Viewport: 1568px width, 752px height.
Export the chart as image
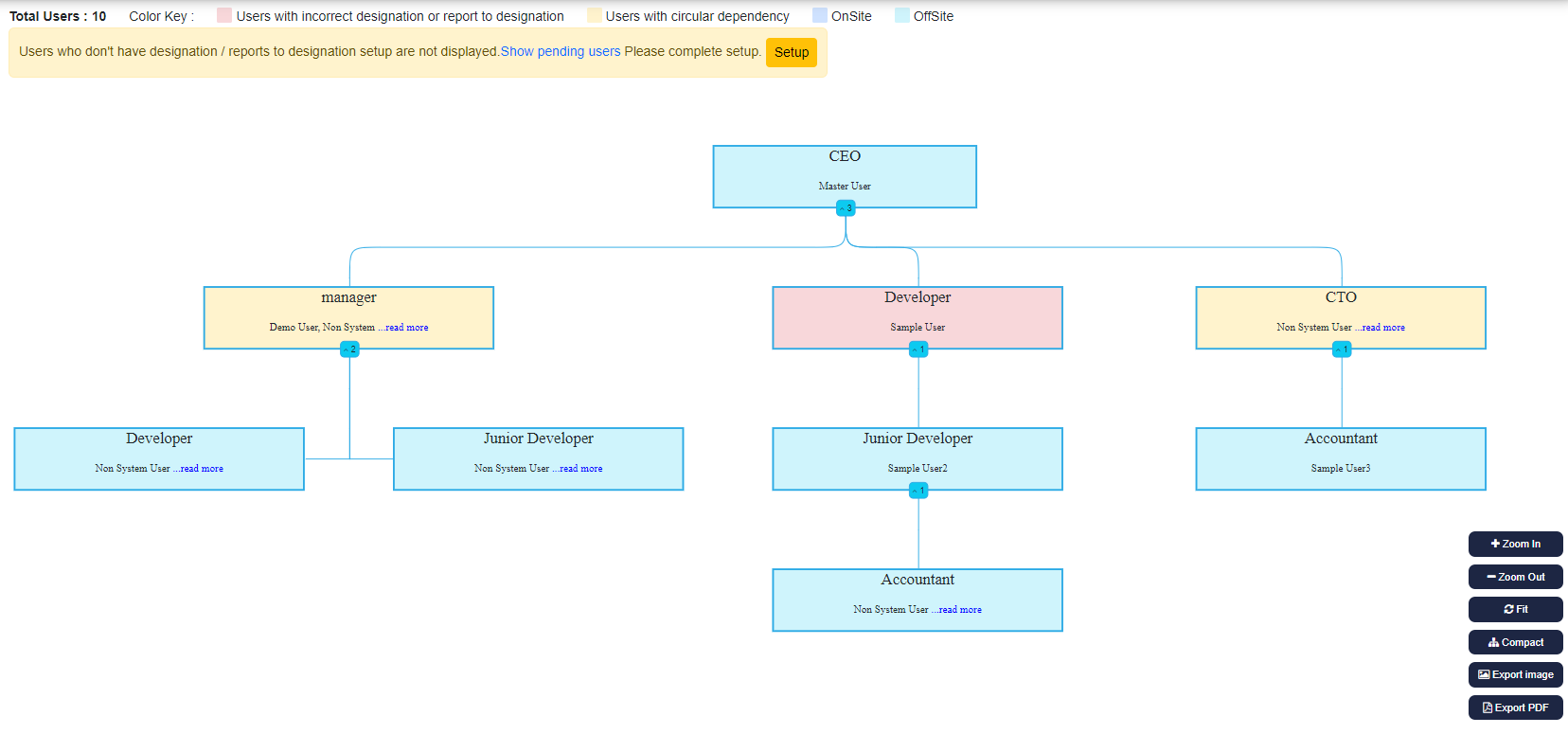1515,674
